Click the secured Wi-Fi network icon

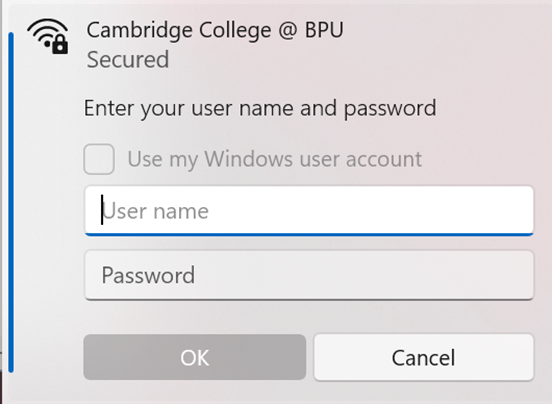48,36
